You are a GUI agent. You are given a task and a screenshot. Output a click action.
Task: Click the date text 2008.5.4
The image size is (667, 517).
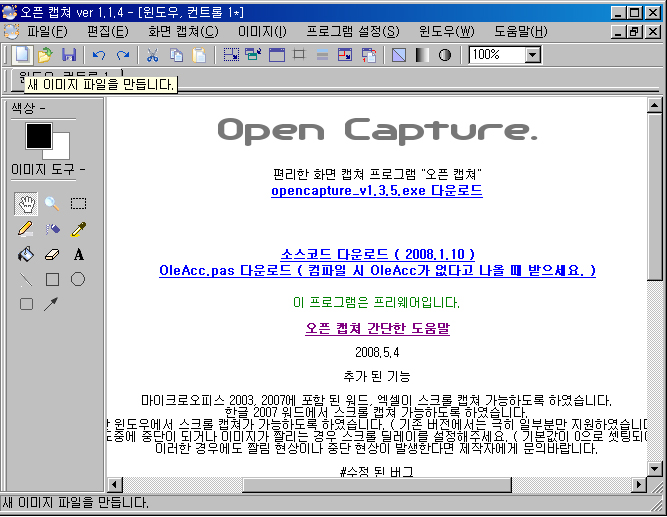(x=377, y=352)
